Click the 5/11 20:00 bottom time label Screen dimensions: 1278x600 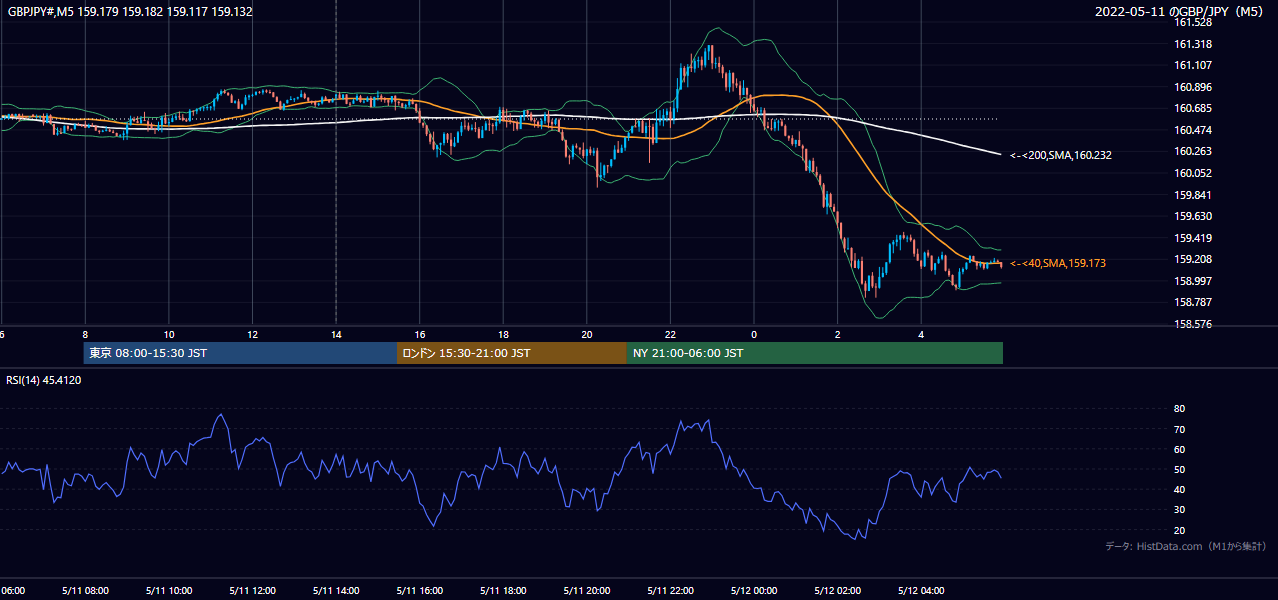587,591
